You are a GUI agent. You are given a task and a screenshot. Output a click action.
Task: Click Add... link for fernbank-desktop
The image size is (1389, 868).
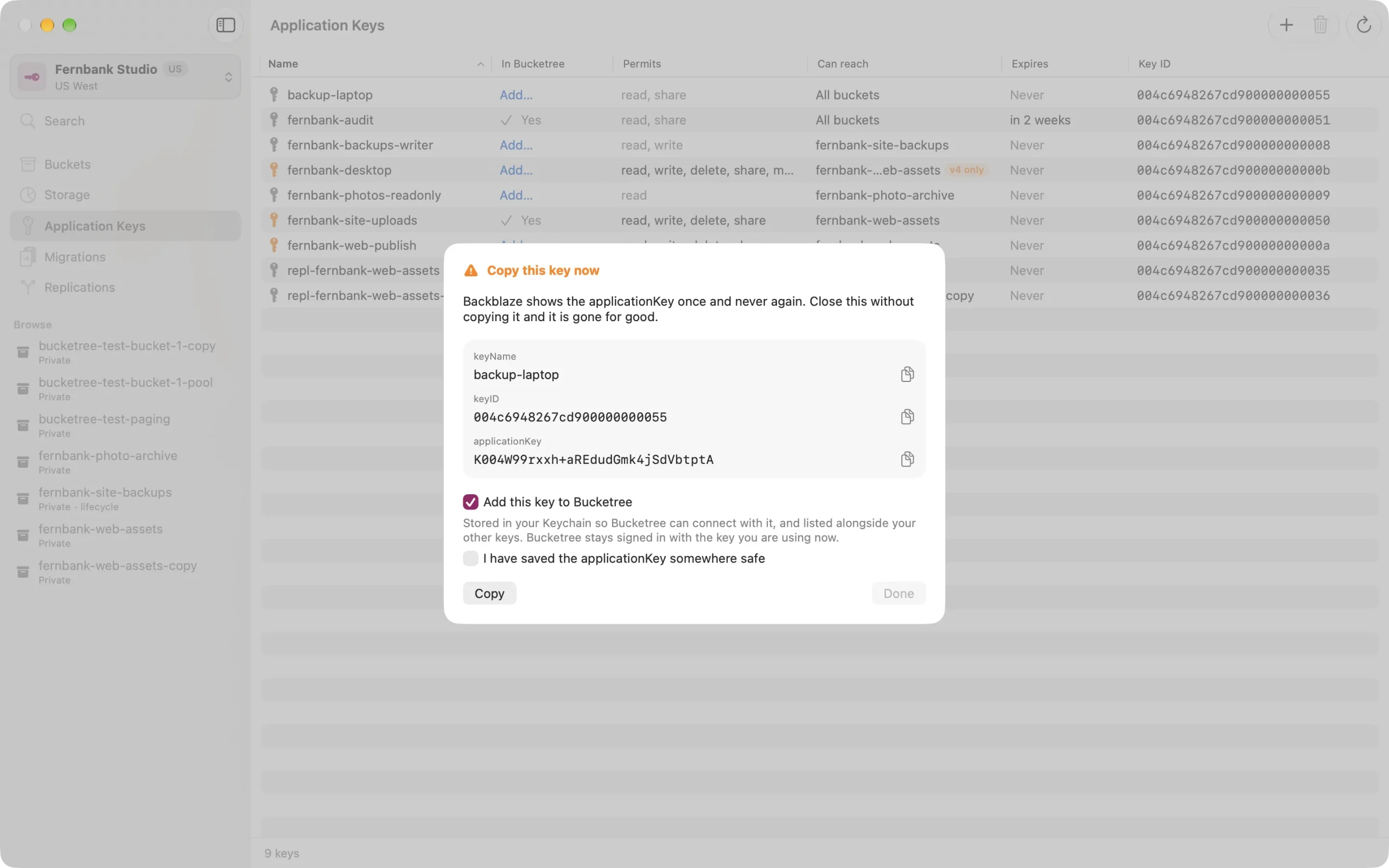[516, 170]
